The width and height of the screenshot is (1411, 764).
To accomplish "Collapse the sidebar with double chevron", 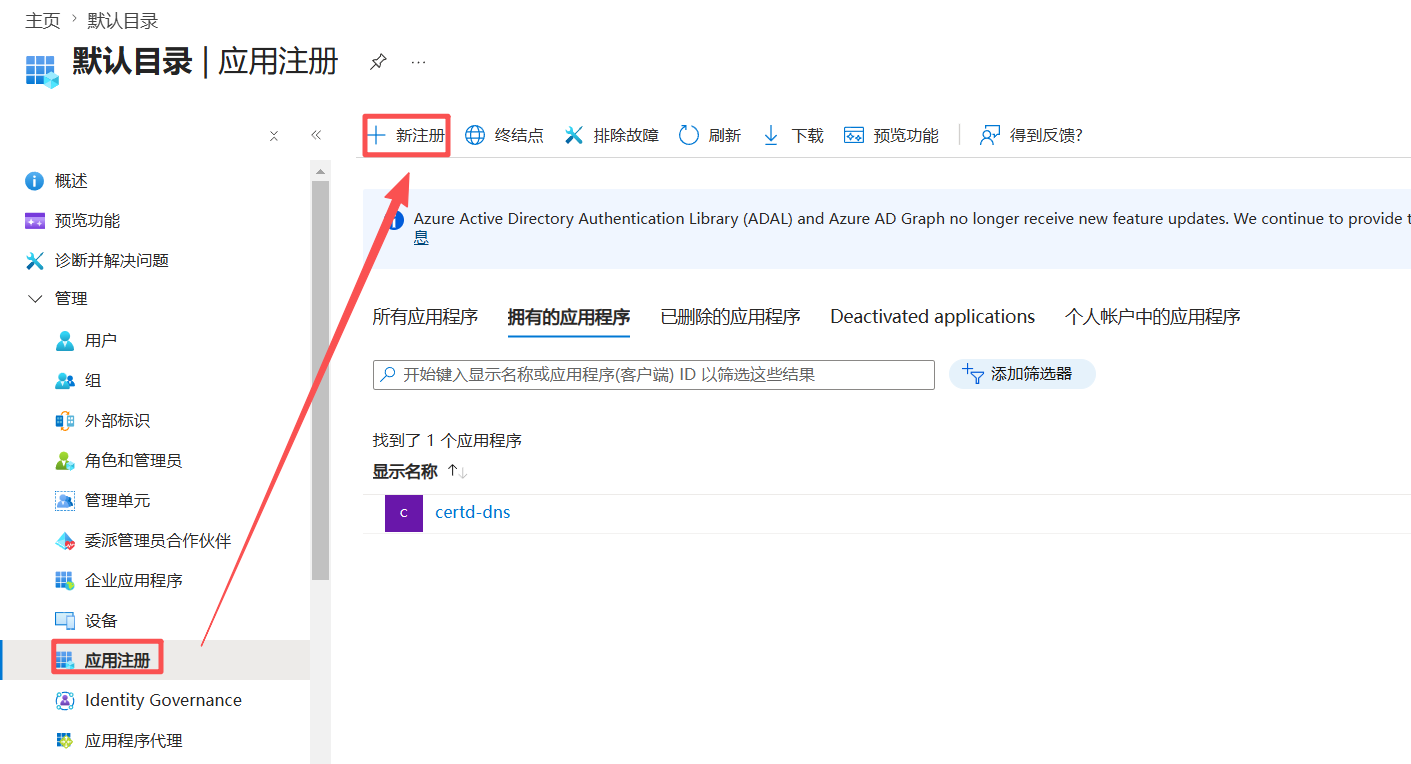I will pyautogui.click(x=316, y=135).
